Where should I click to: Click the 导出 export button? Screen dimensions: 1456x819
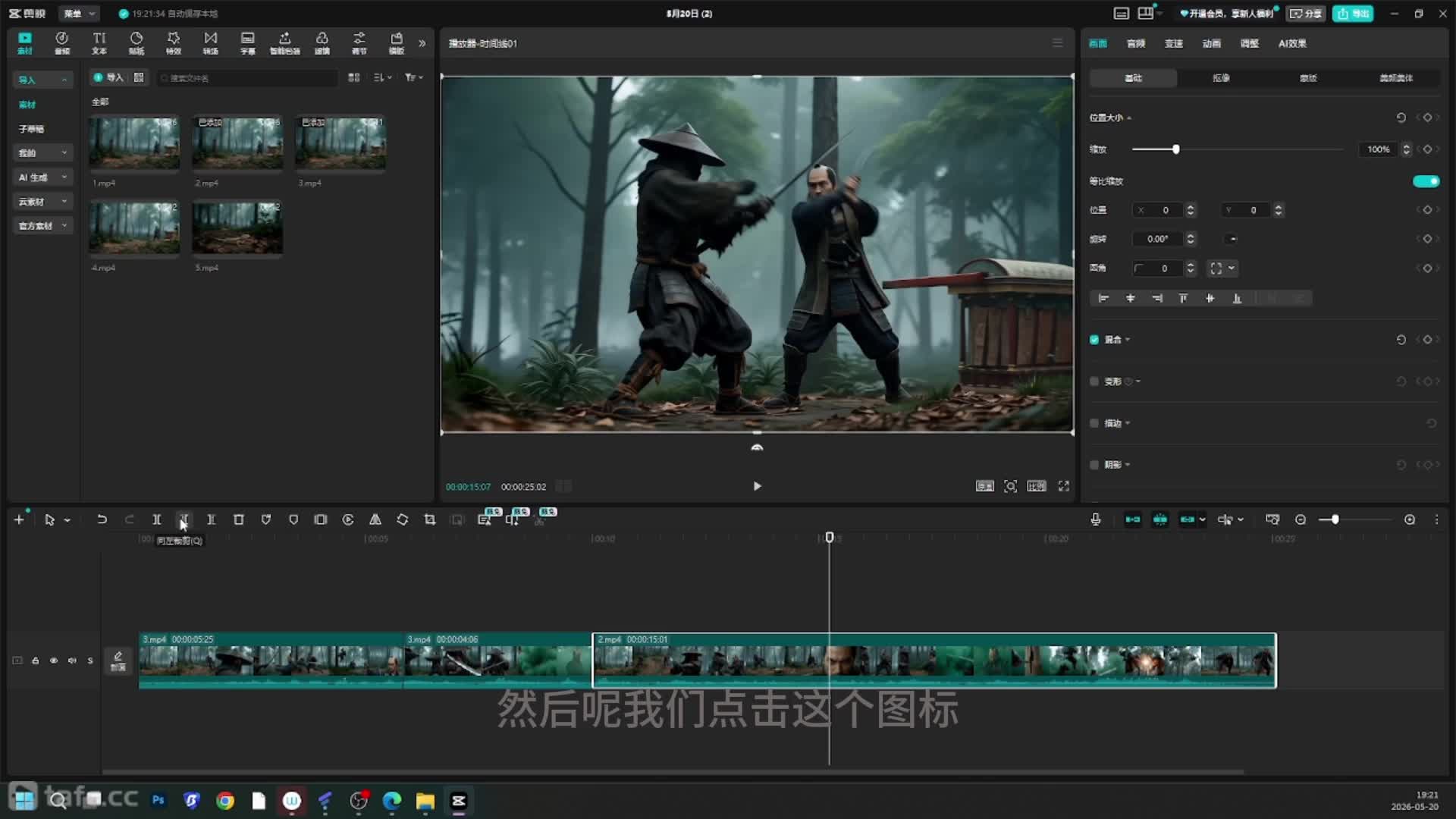click(1353, 14)
